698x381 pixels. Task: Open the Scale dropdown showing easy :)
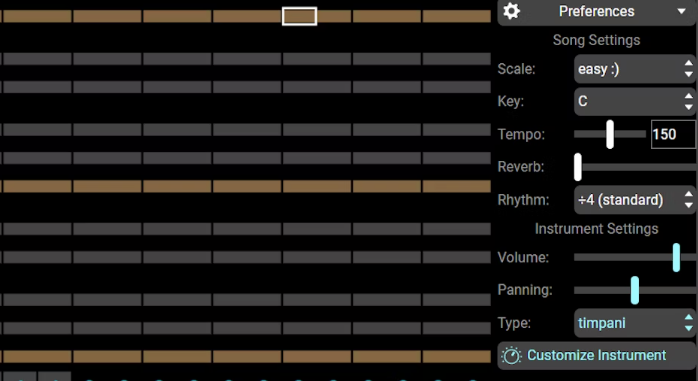[x=634, y=69]
